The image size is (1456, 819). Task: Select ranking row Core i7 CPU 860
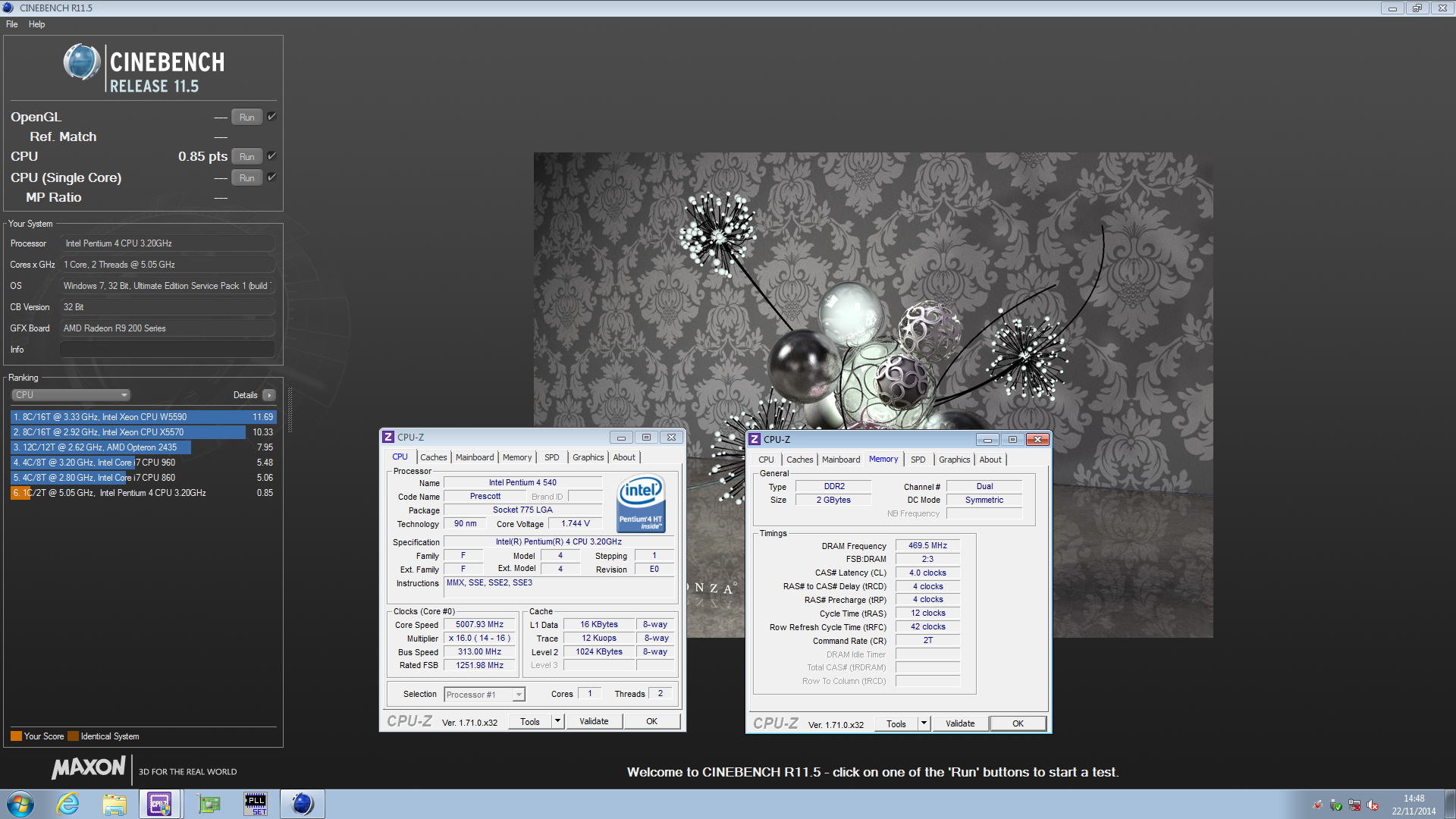pyautogui.click(x=143, y=478)
